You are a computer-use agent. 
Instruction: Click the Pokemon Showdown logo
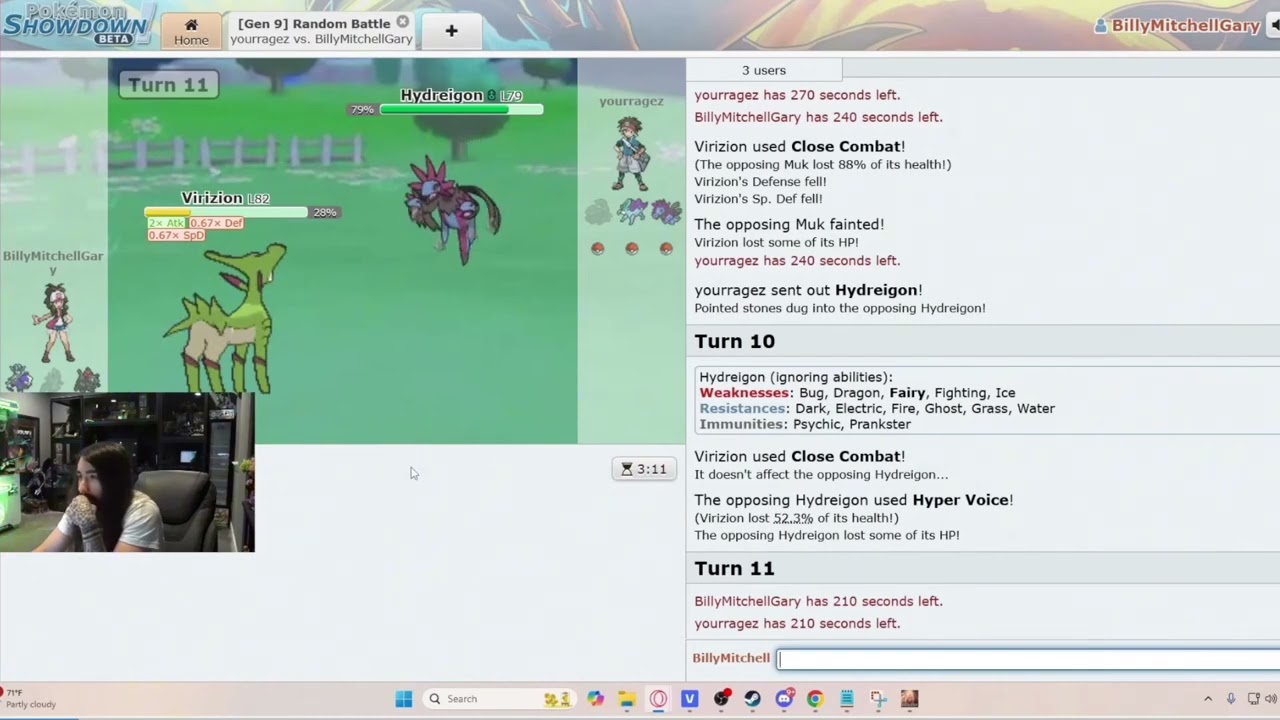[x=77, y=24]
